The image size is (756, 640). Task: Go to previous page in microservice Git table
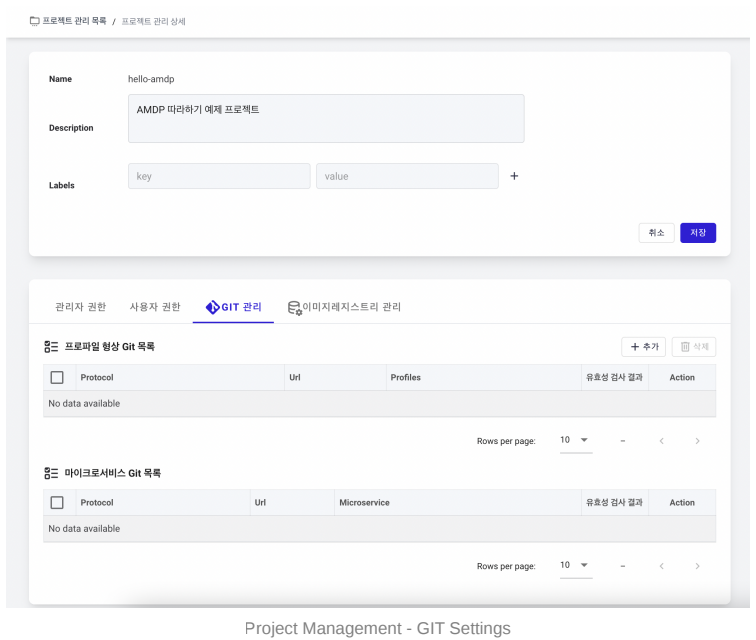point(662,566)
